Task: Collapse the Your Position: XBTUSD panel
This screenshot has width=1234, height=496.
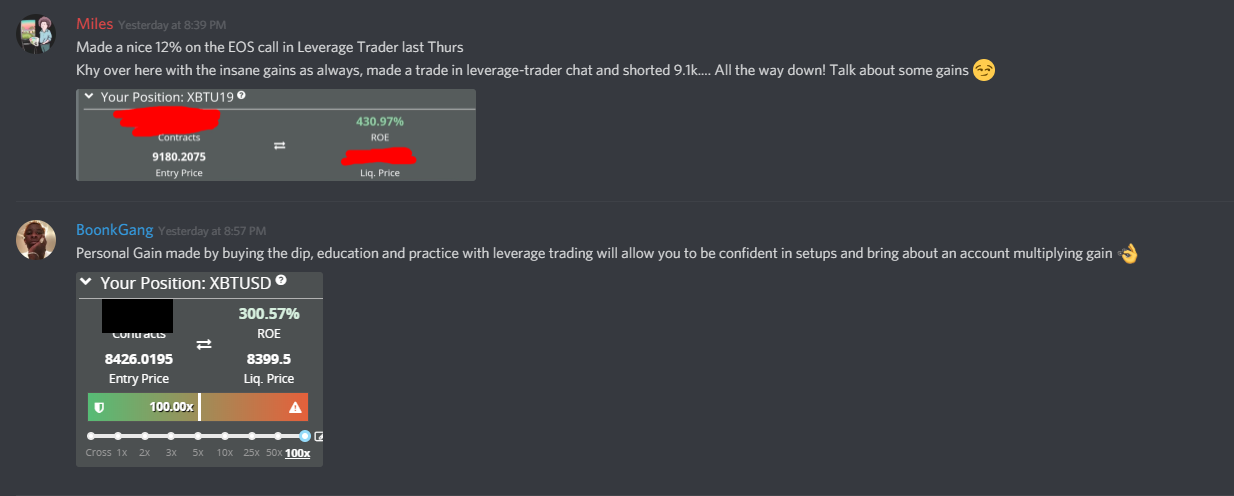Action: pyautogui.click(x=86, y=282)
